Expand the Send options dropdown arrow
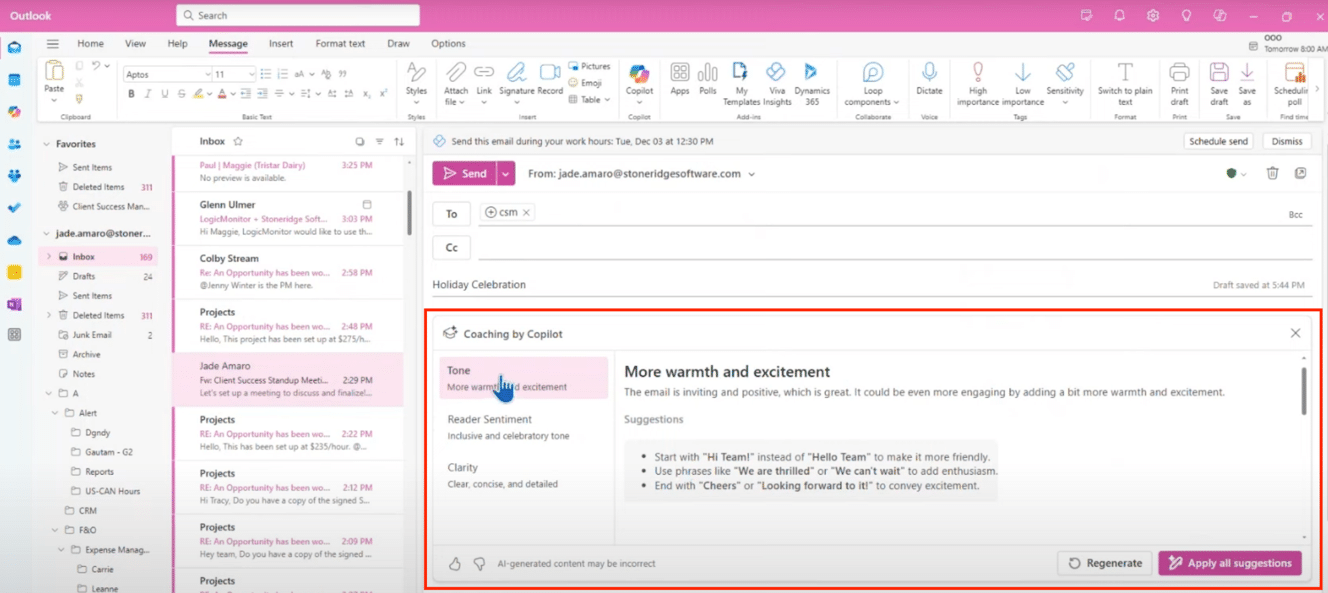The width and height of the screenshot is (1328, 593). coord(506,173)
